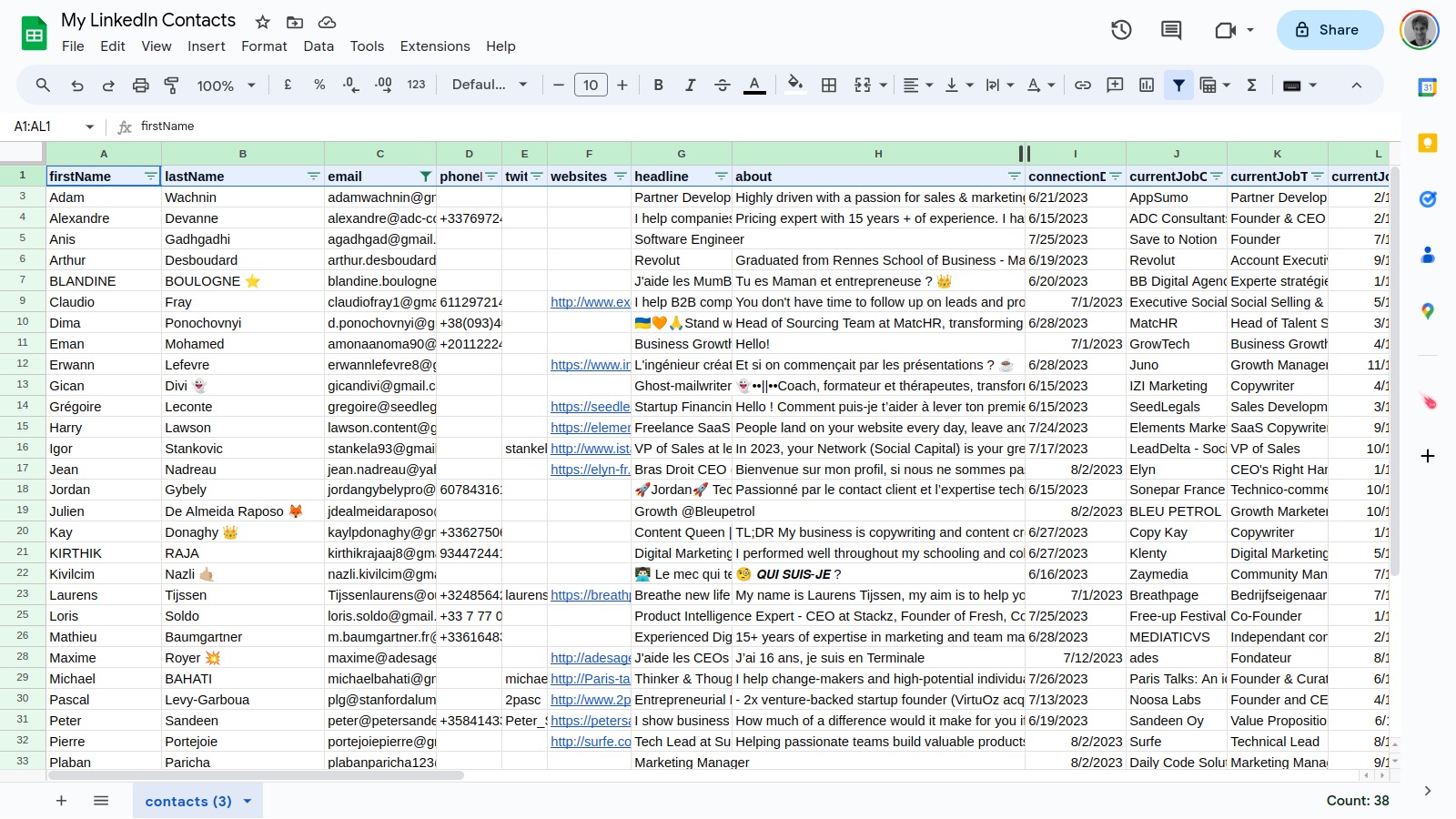1456x819 pixels.
Task: Open the horizontal align dropdown
Action: [917, 85]
